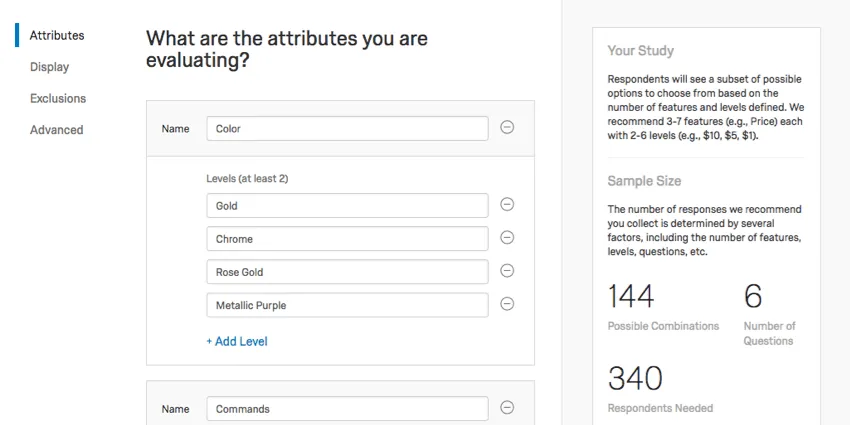This screenshot has width=850, height=425.
Task: Switch to the Display section
Action: tap(49, 67)
